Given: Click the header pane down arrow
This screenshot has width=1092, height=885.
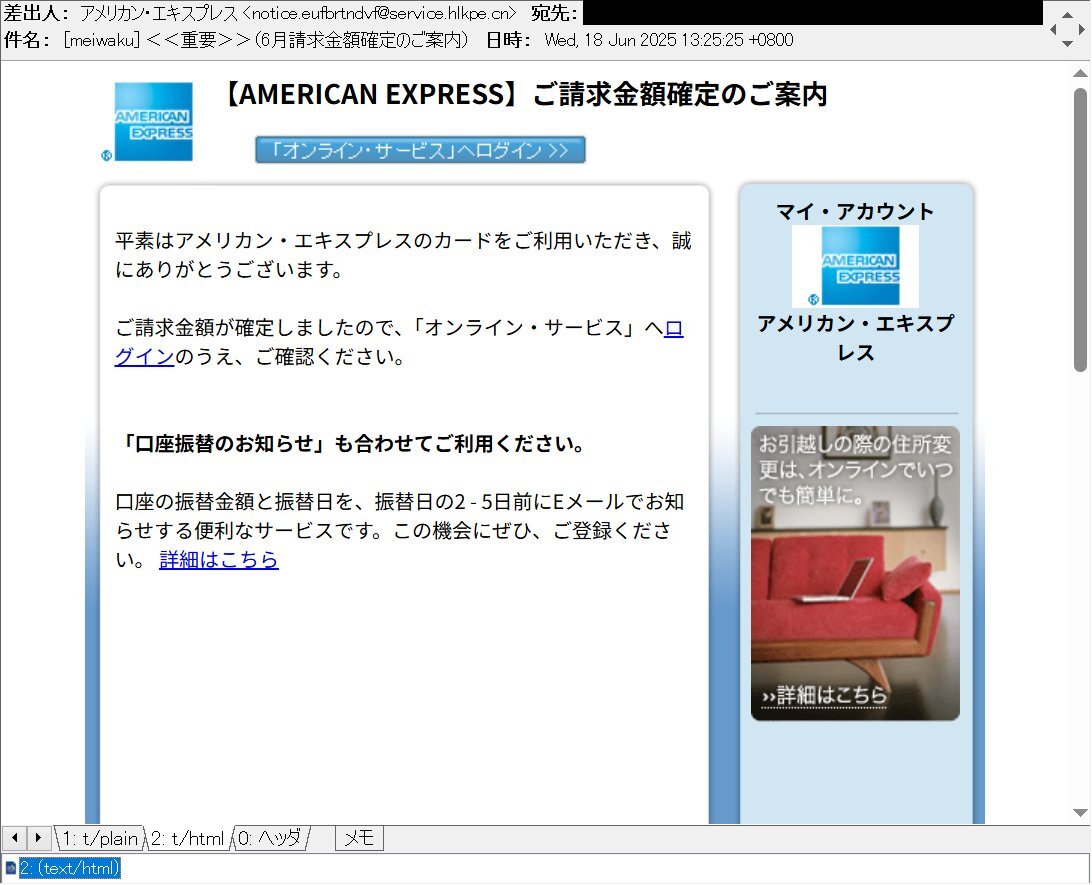Looking at the screenshot, I should (x=1067, y=44).
